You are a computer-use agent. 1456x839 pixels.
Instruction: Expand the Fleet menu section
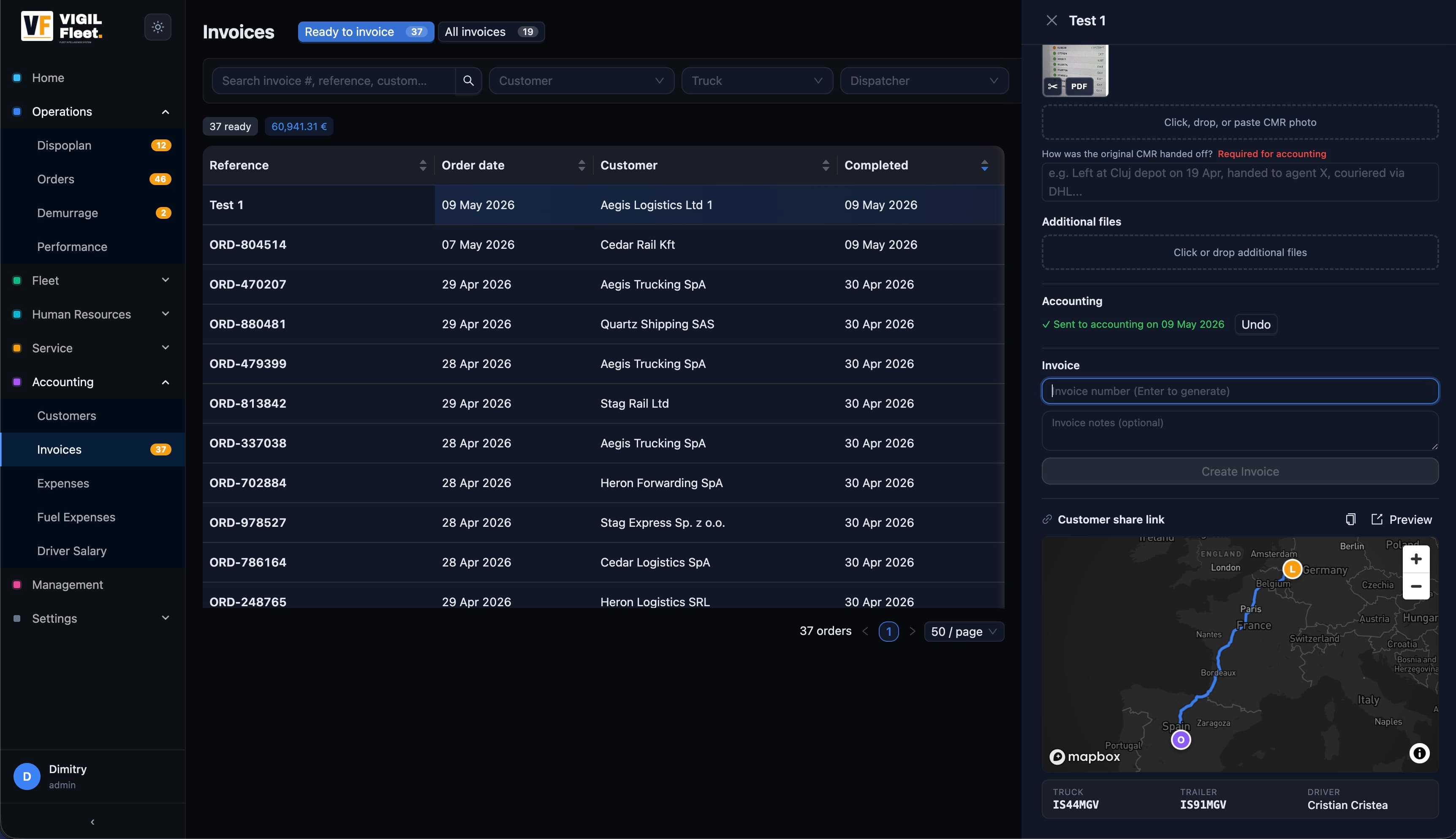click(93, 281)
